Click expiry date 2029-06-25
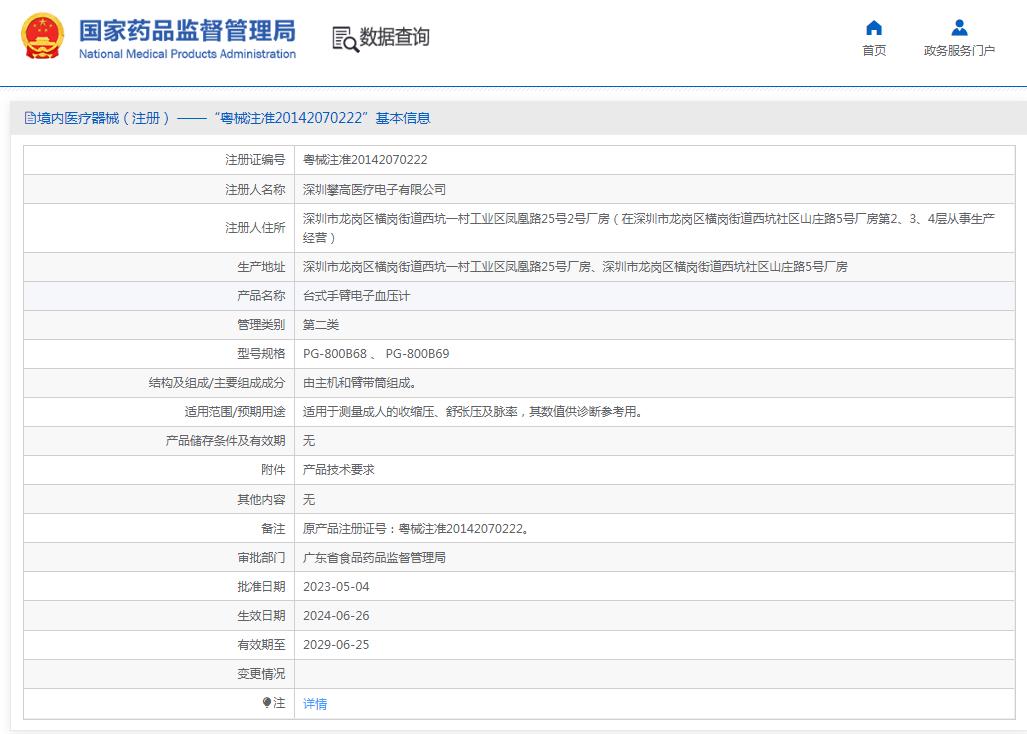 tap(336, 644)
